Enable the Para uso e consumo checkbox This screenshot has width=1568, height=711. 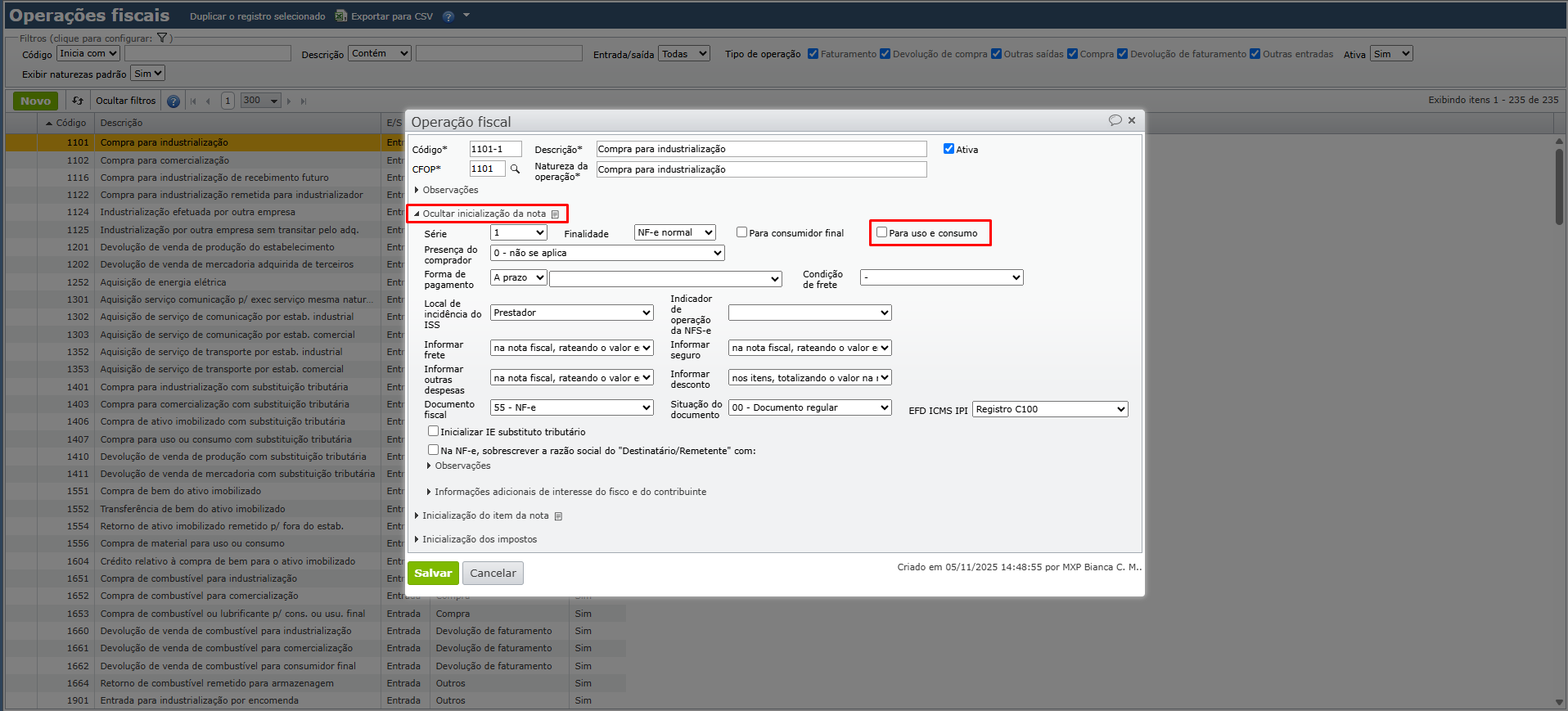[881, 232]
